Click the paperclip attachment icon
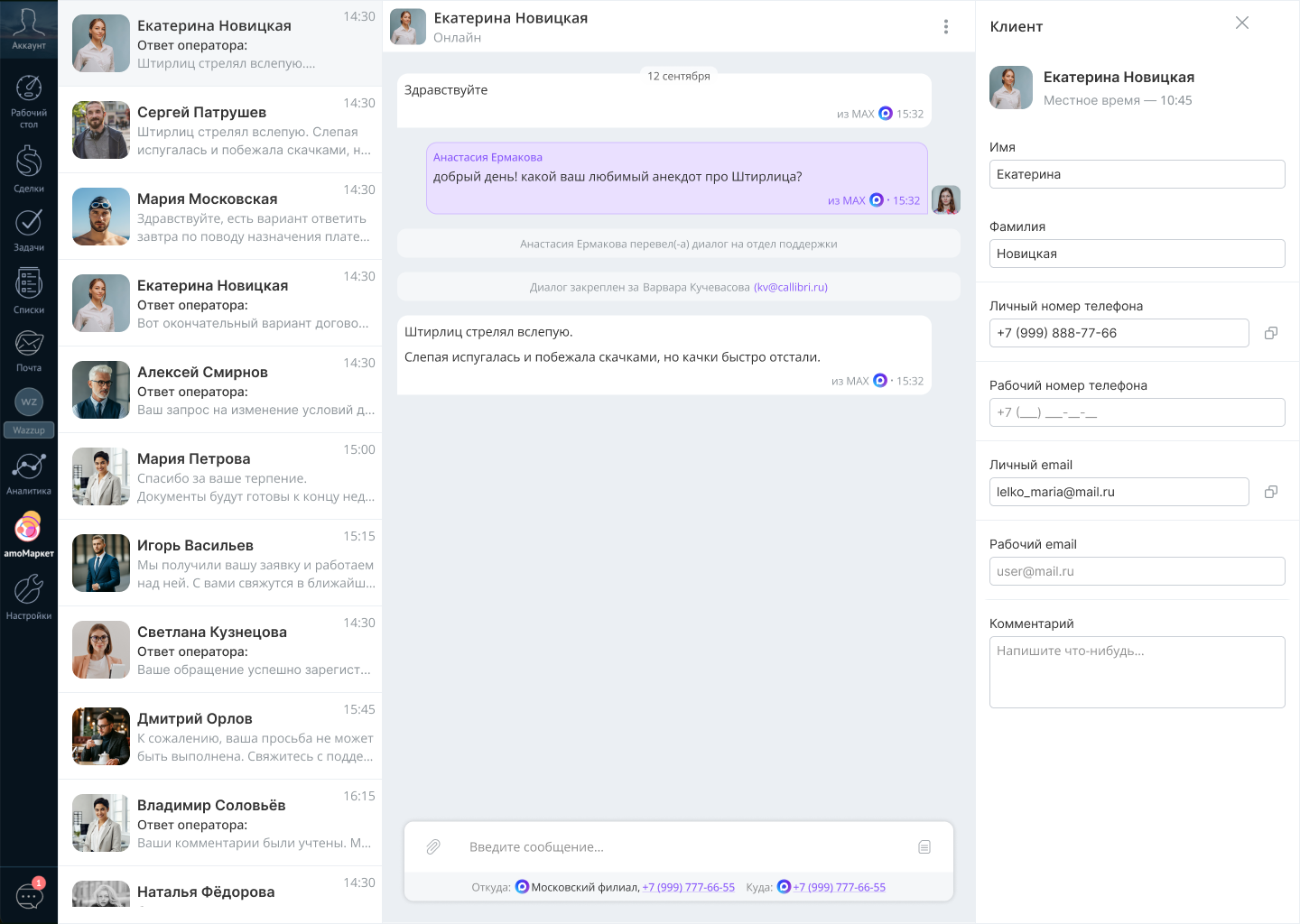Viewport: 1300px width, 924px height. pos(433,846)
